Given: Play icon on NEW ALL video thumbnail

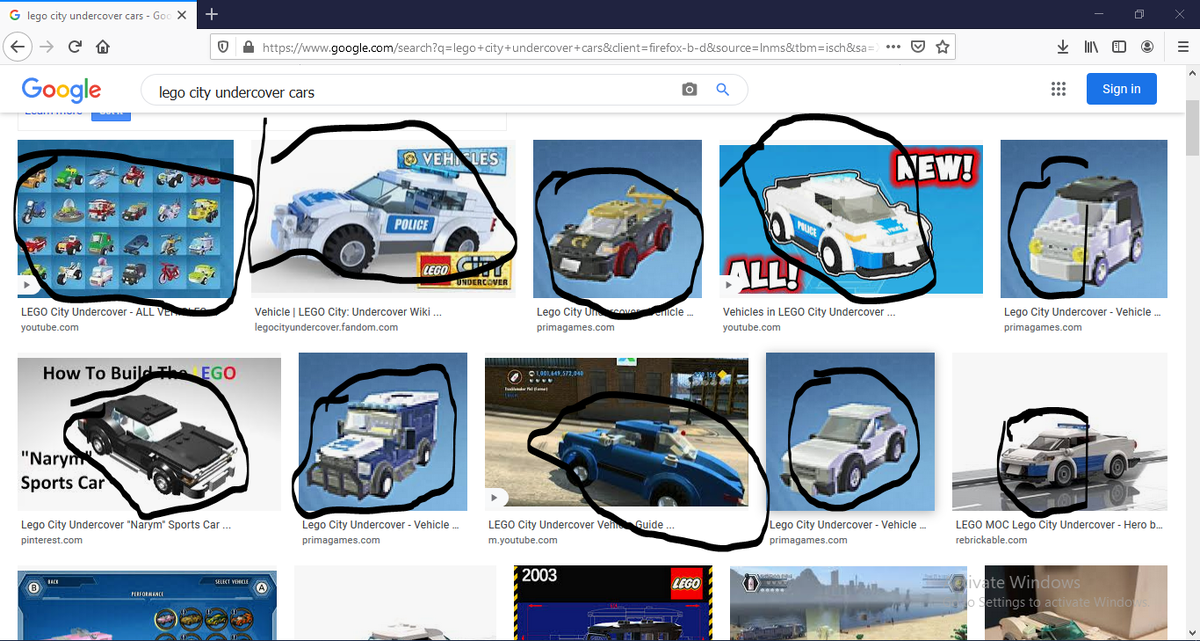Looking at the screenshot, I should tap(729, 285).
